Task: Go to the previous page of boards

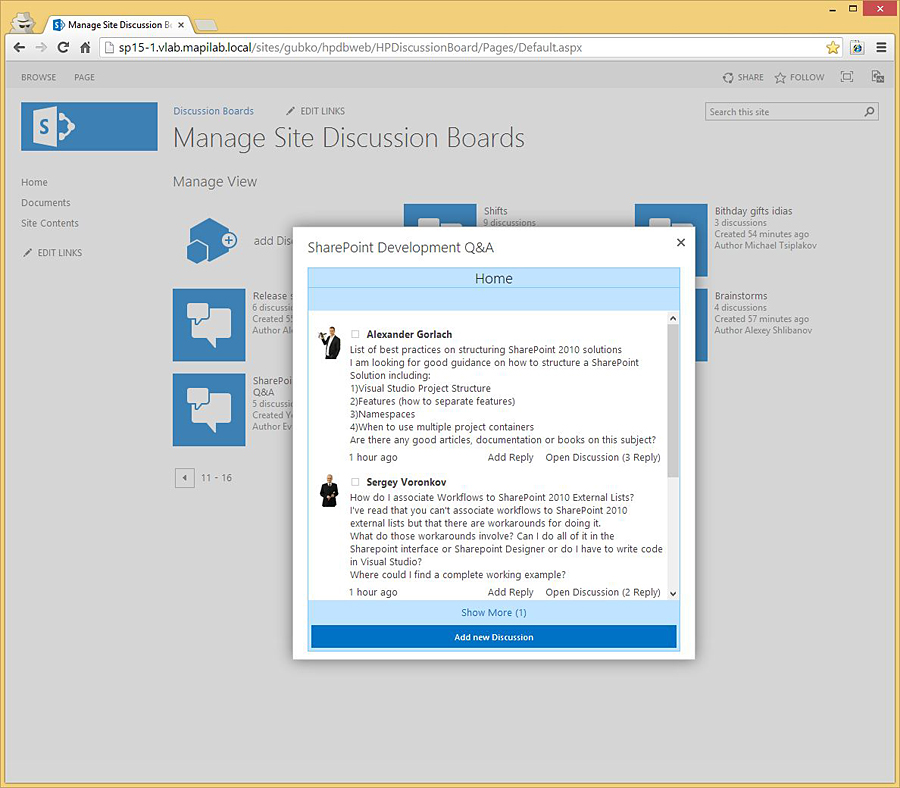Action: pos(185,478)
